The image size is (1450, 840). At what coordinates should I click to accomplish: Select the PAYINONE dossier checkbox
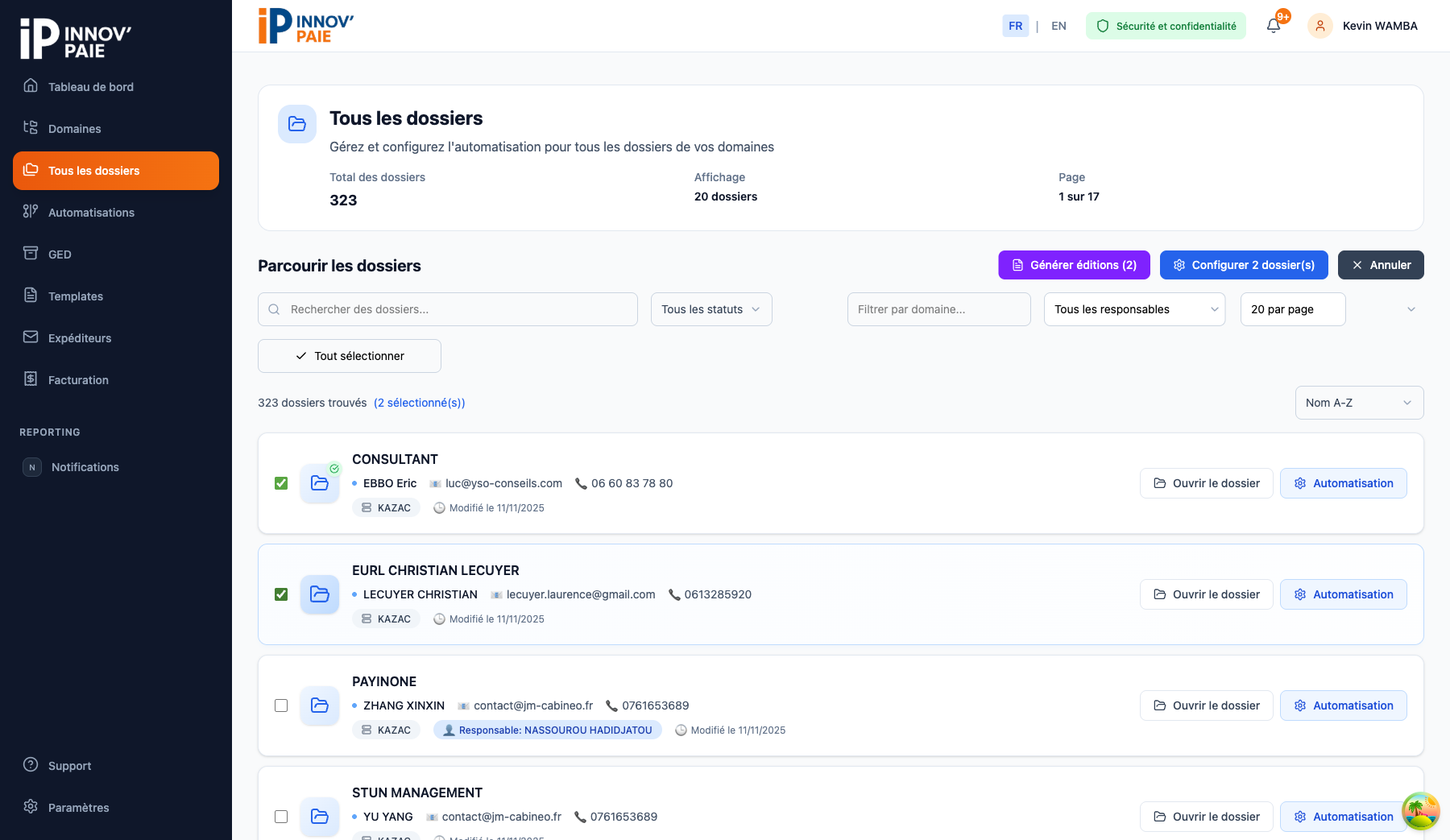click(x=281, y=706)
